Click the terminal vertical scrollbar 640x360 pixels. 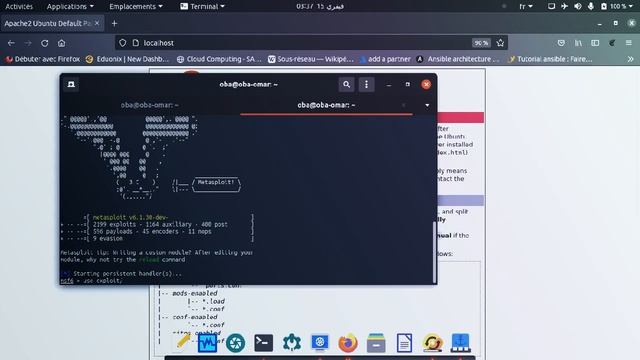[434, 252]
